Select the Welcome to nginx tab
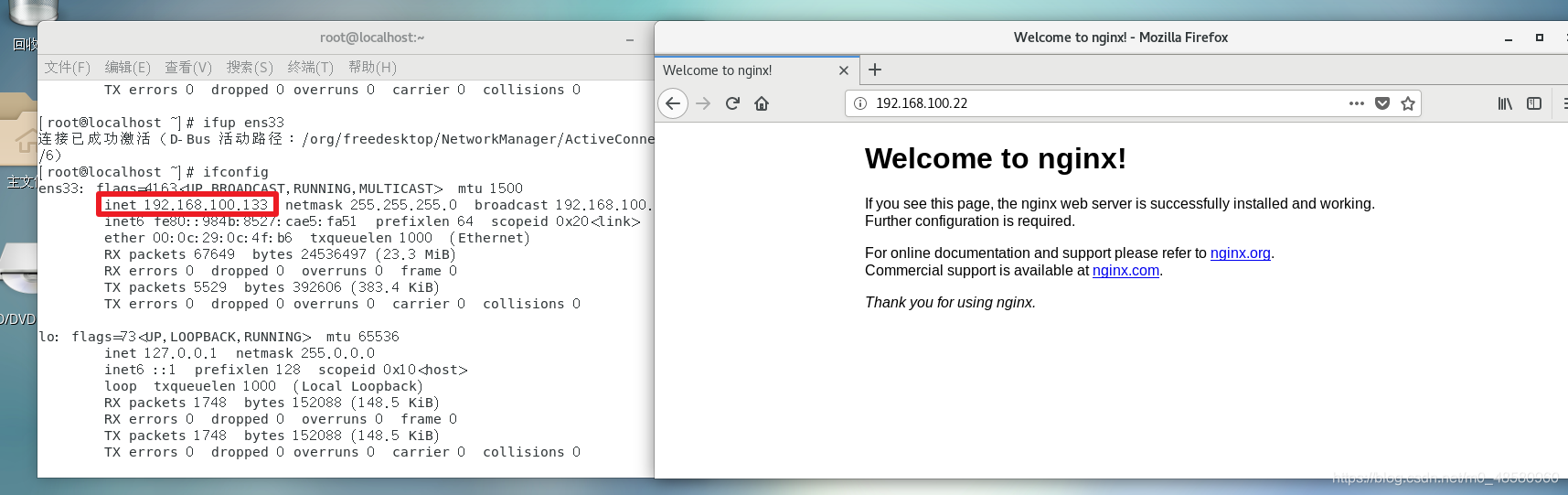 point(756,70)
